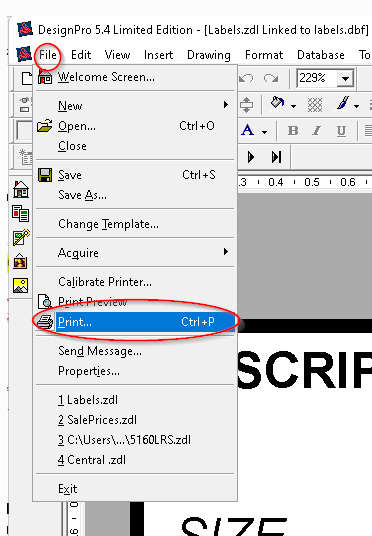Click the vertical centering arrows icon

247,105
